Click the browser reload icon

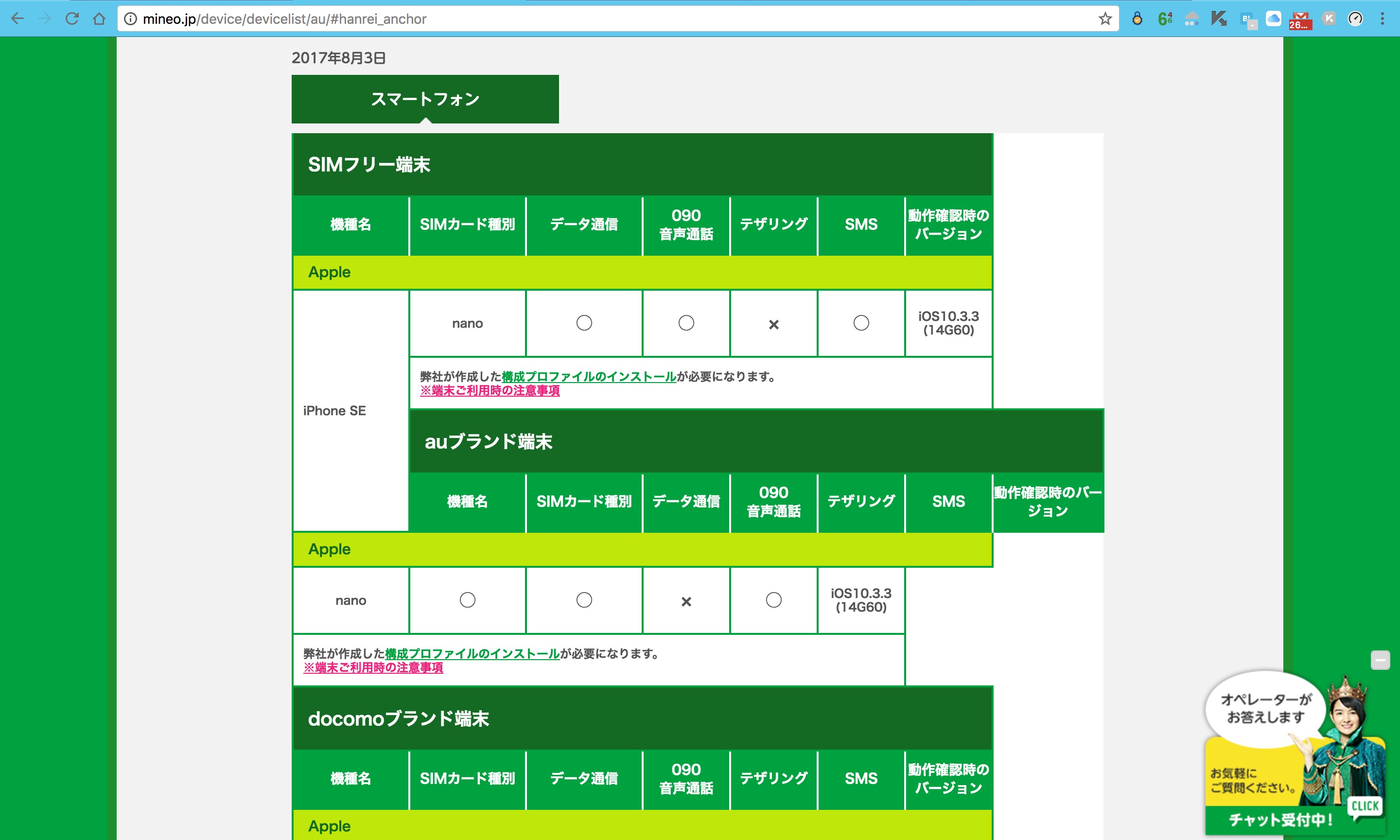coord(72,18)
